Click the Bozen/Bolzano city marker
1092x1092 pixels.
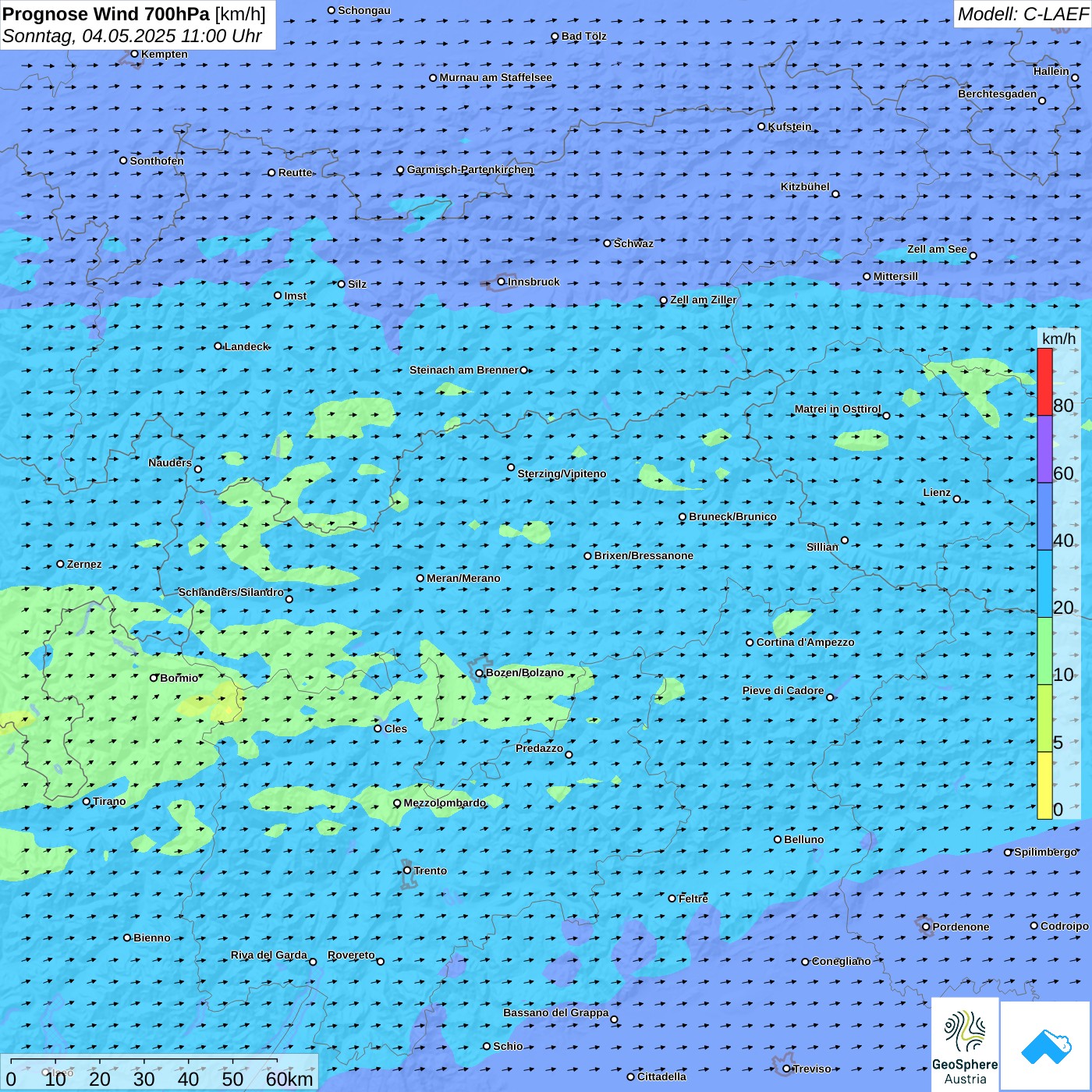480,673
